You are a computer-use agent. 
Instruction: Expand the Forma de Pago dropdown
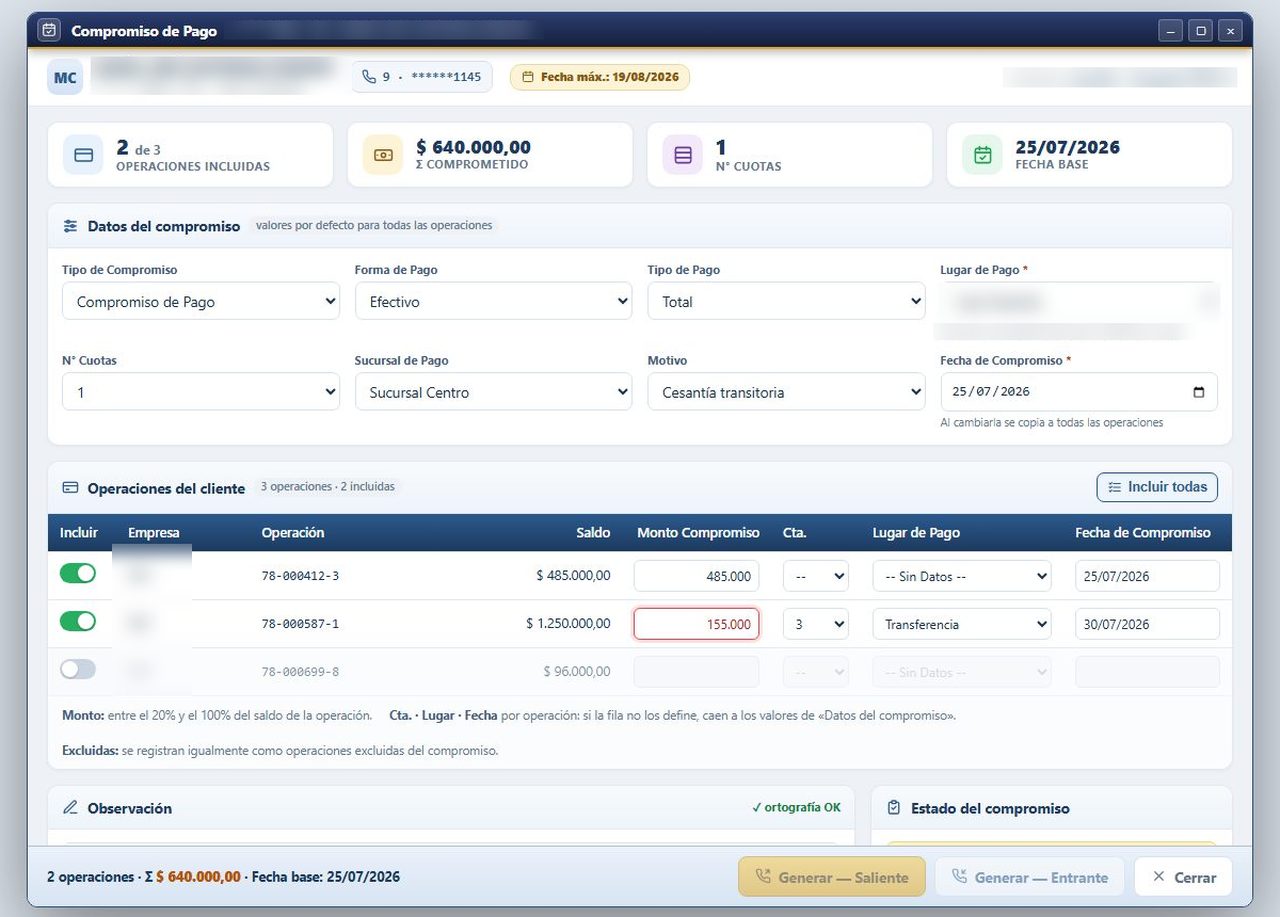(x=493, y=301)
